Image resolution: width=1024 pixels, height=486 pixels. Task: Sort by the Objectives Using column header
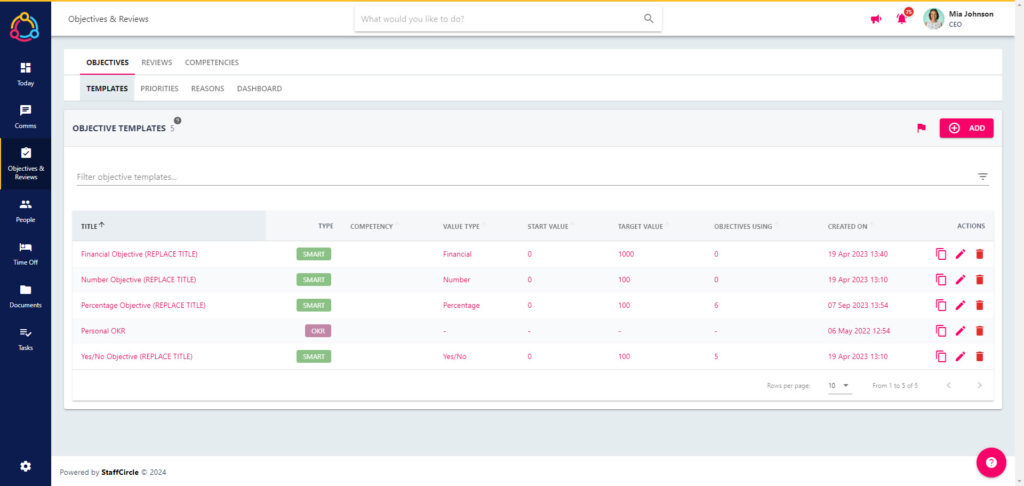click(x=743, y=226)
